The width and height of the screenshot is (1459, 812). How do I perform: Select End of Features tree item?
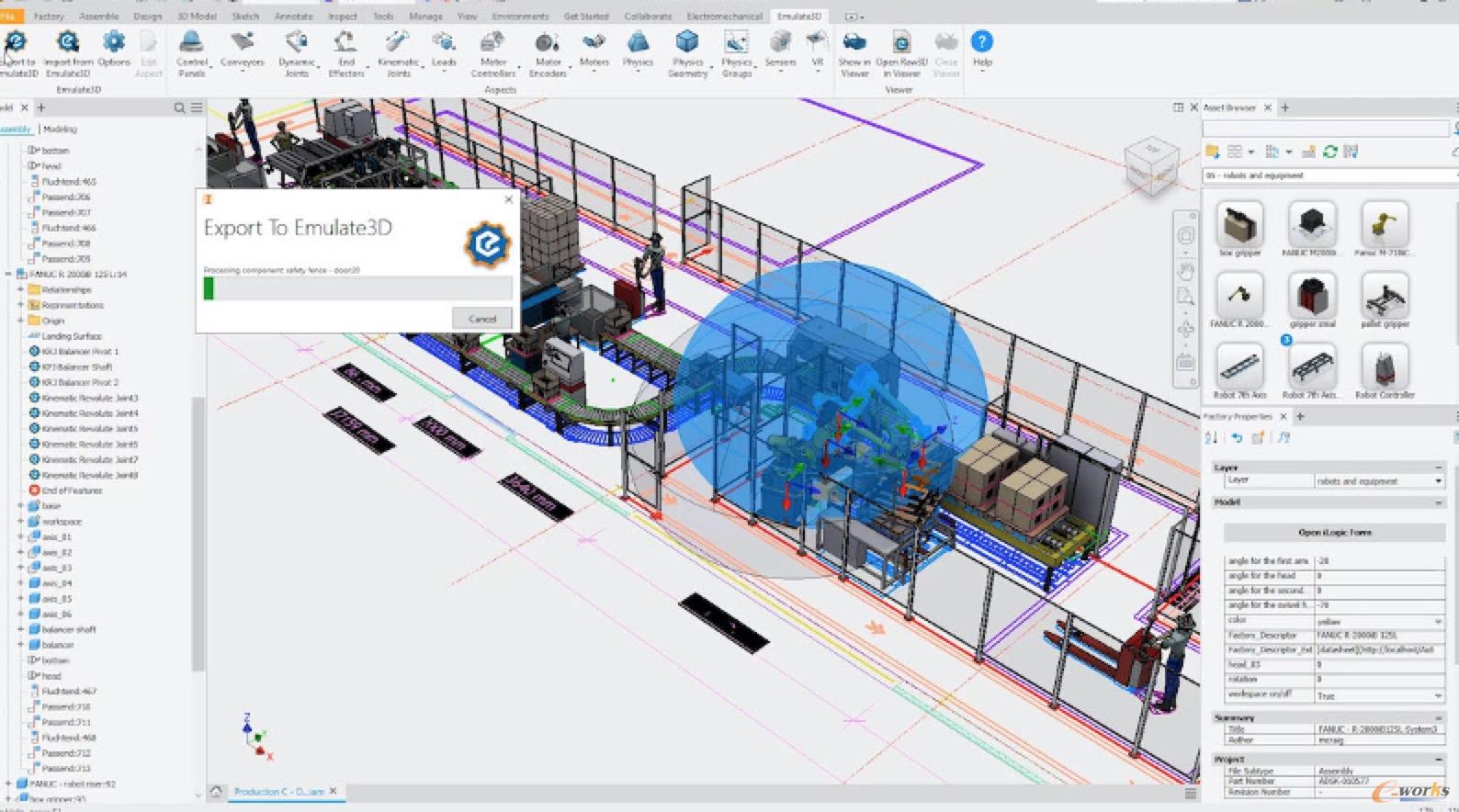point(72,491)
